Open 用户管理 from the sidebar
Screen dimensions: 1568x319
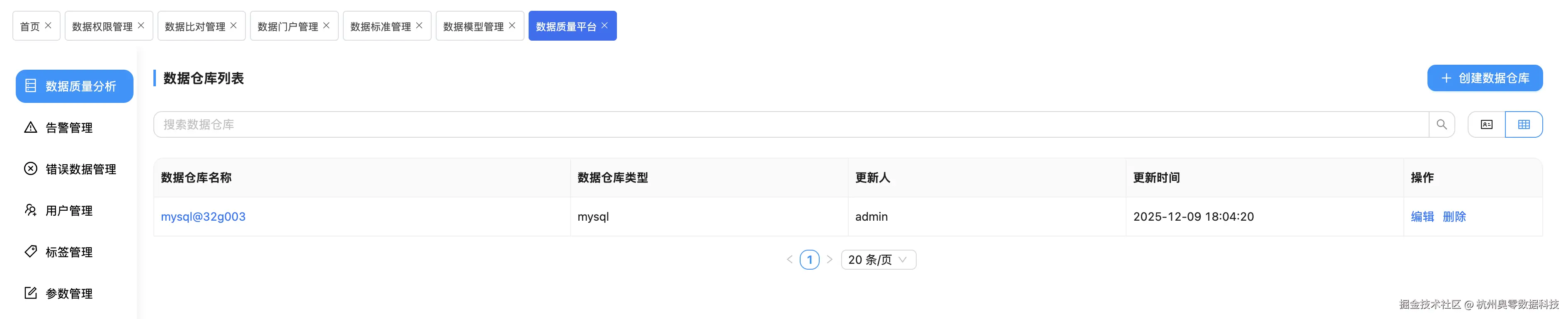69,211
